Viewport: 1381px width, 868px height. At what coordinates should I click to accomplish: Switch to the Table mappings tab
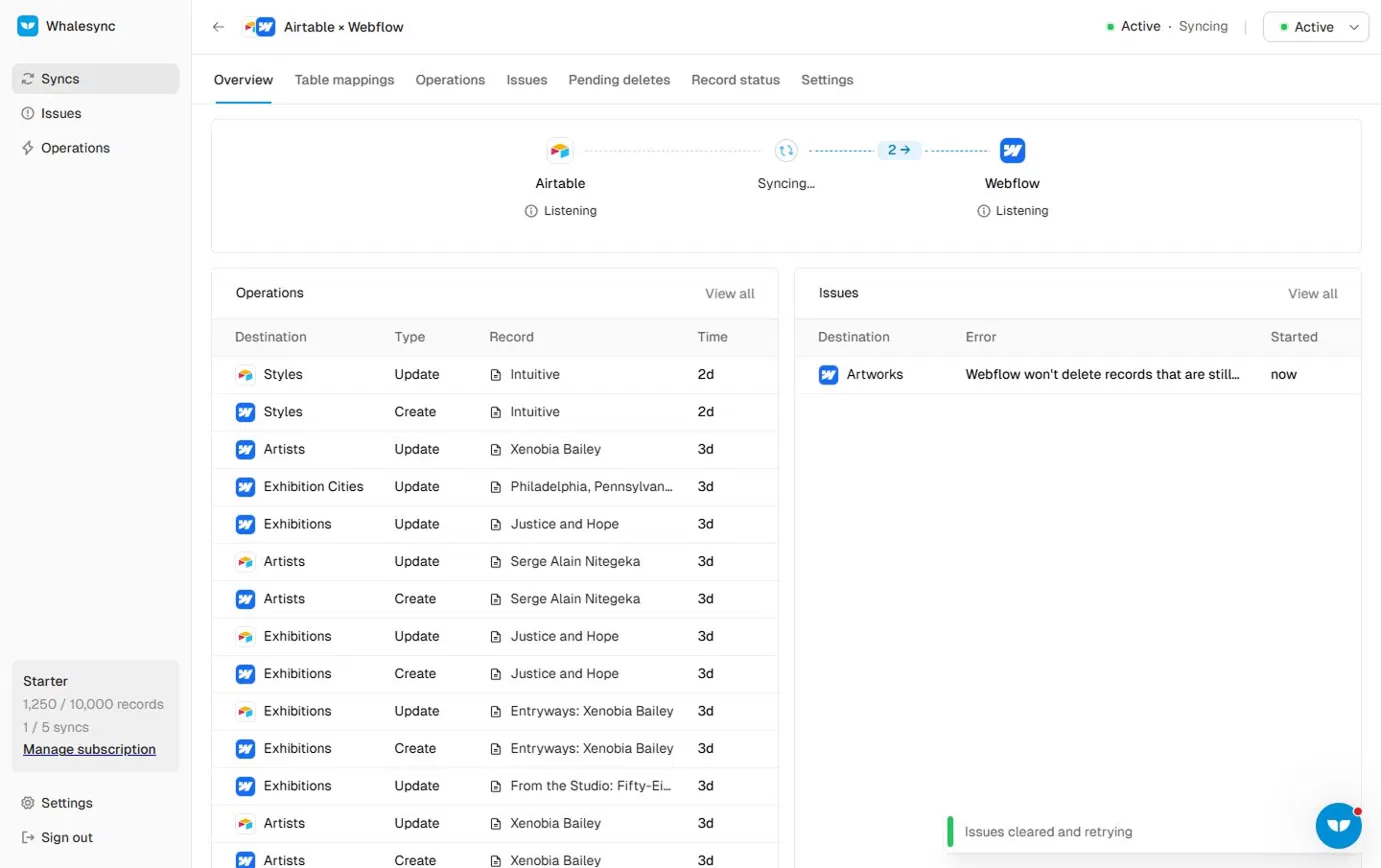344,80
